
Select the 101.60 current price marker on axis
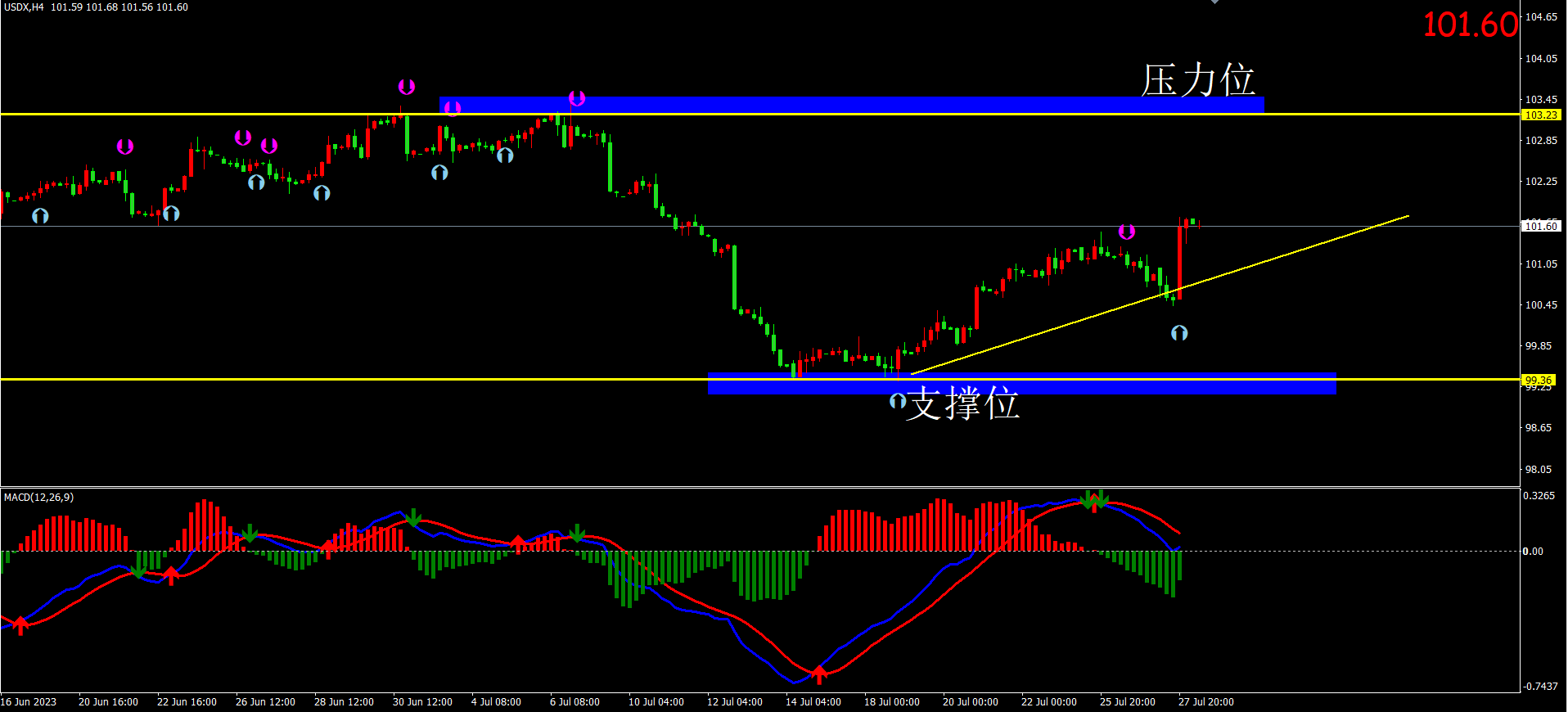(x=1541, y=227)
